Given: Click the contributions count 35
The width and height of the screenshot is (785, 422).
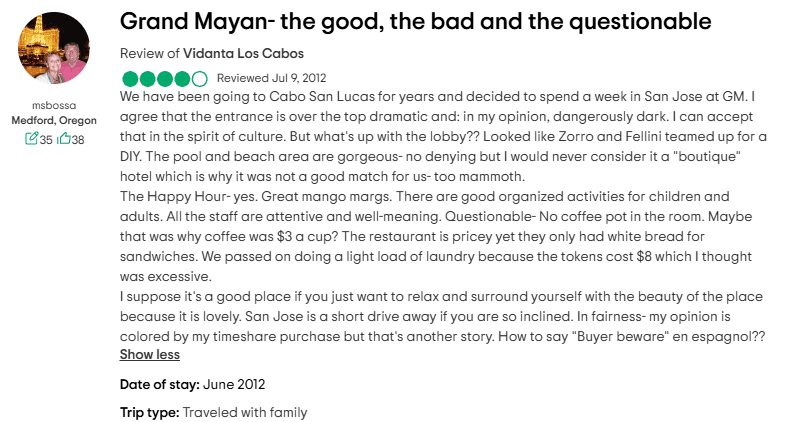Looking at the screenshot, I should [46, 140].
